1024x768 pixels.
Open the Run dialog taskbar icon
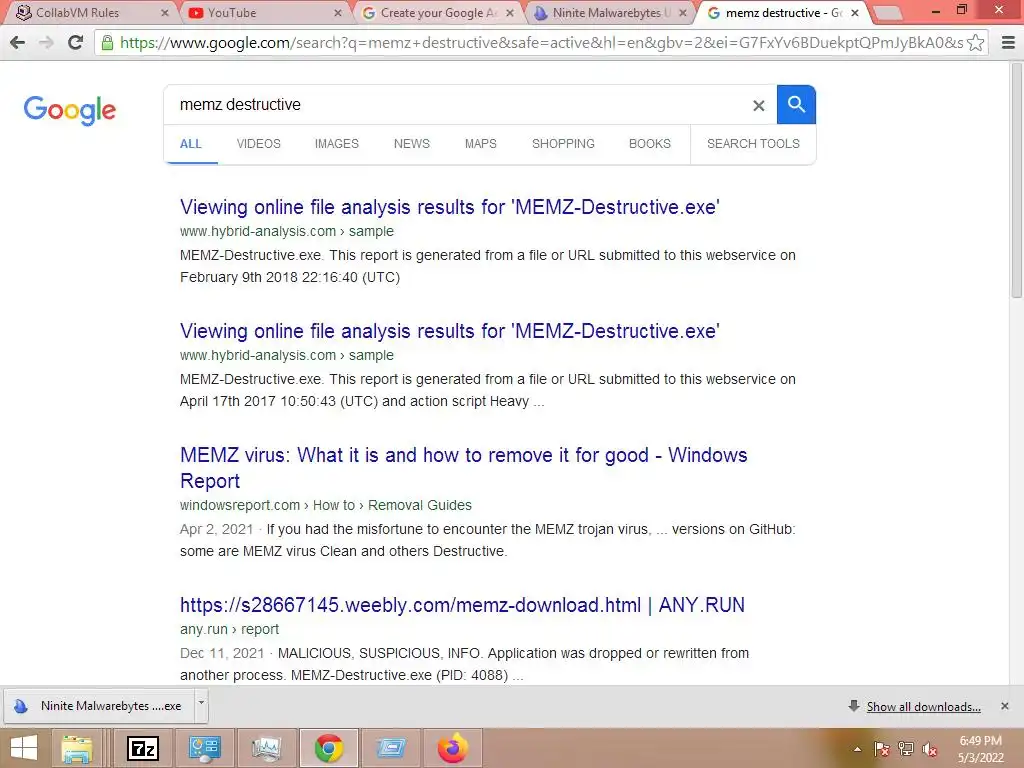coord(391,748)
